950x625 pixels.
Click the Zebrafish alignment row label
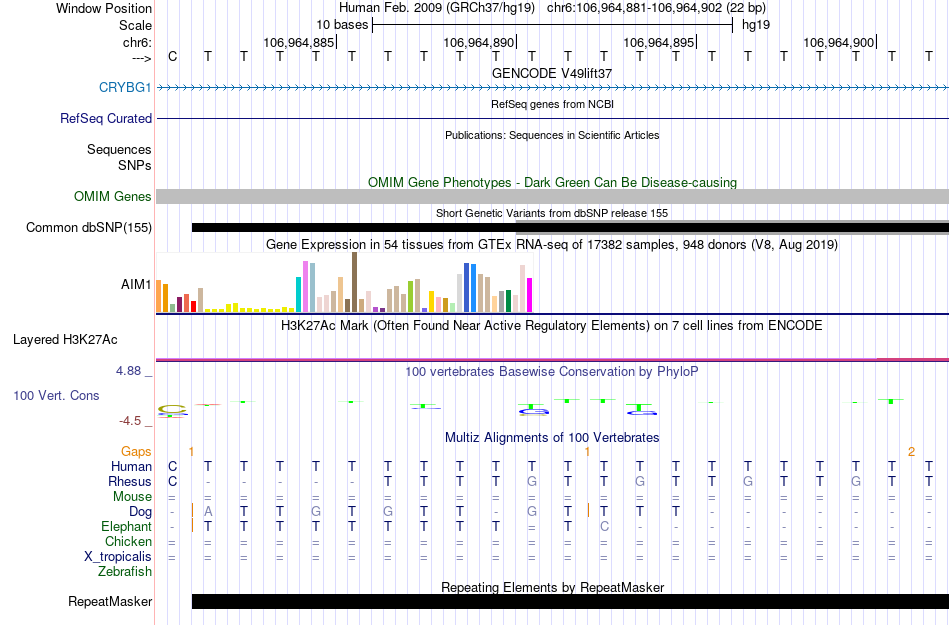click(125, 571)
